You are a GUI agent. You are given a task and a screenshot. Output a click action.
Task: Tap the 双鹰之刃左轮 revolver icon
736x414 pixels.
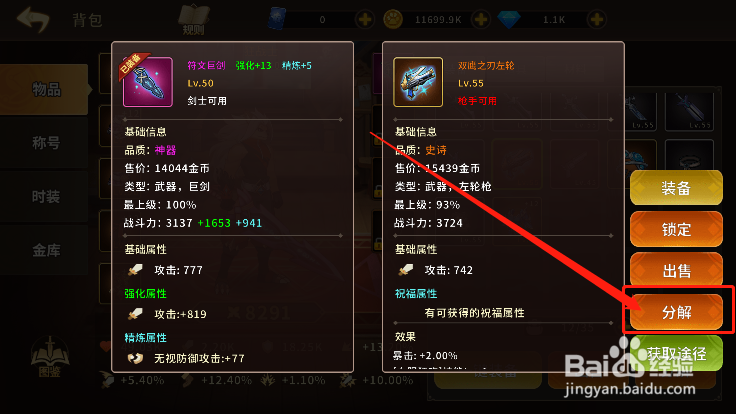[418, 82]
